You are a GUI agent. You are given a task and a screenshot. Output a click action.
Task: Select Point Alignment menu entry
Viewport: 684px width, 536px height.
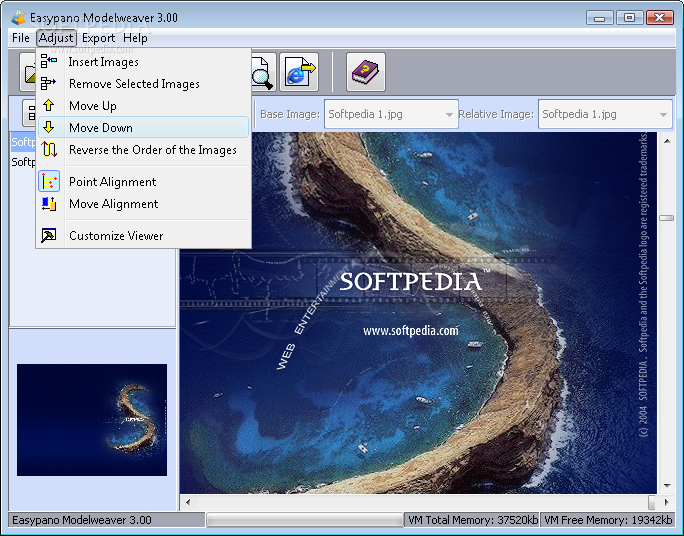pos(144,181)
